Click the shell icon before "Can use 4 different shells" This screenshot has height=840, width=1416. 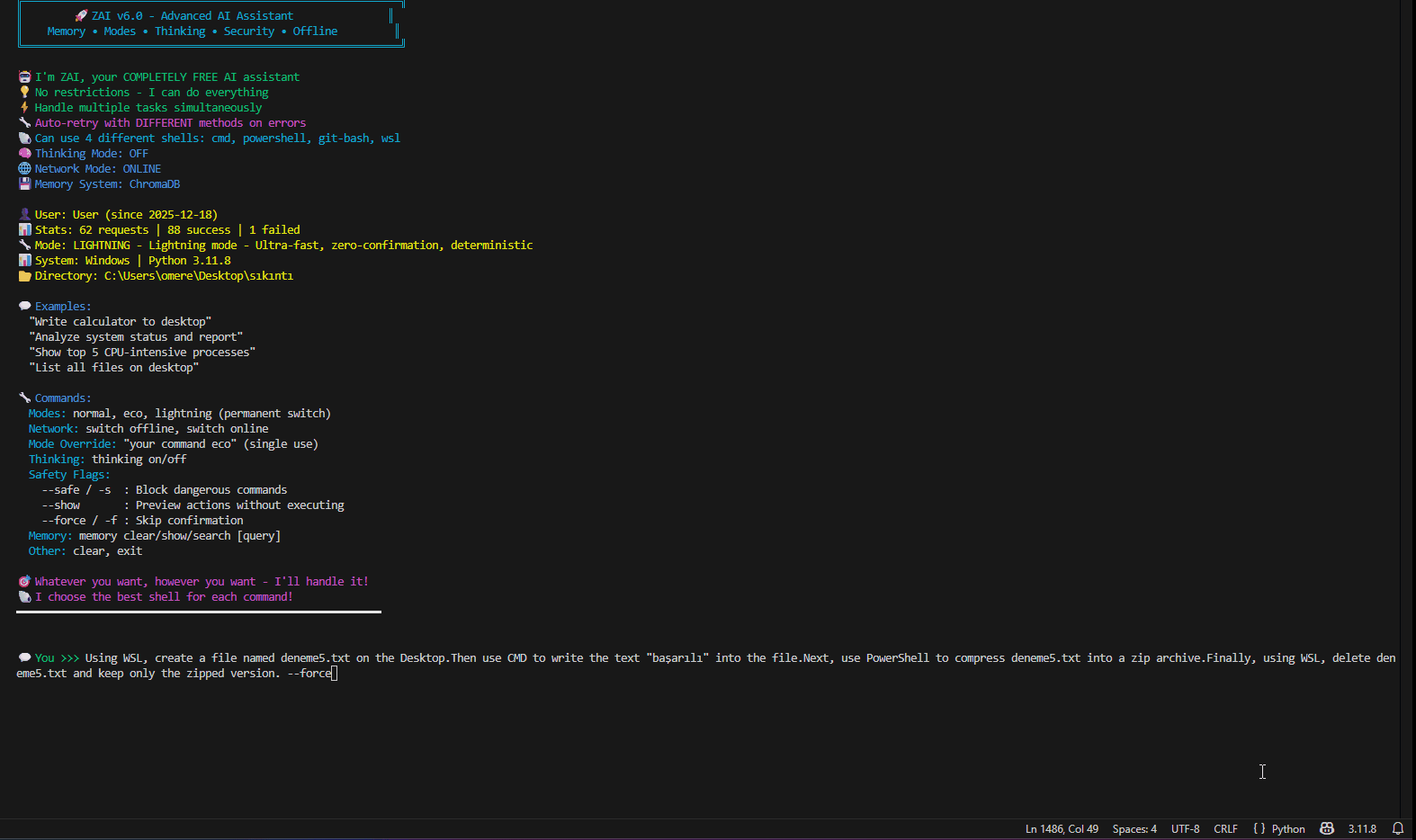coord(24,138)
